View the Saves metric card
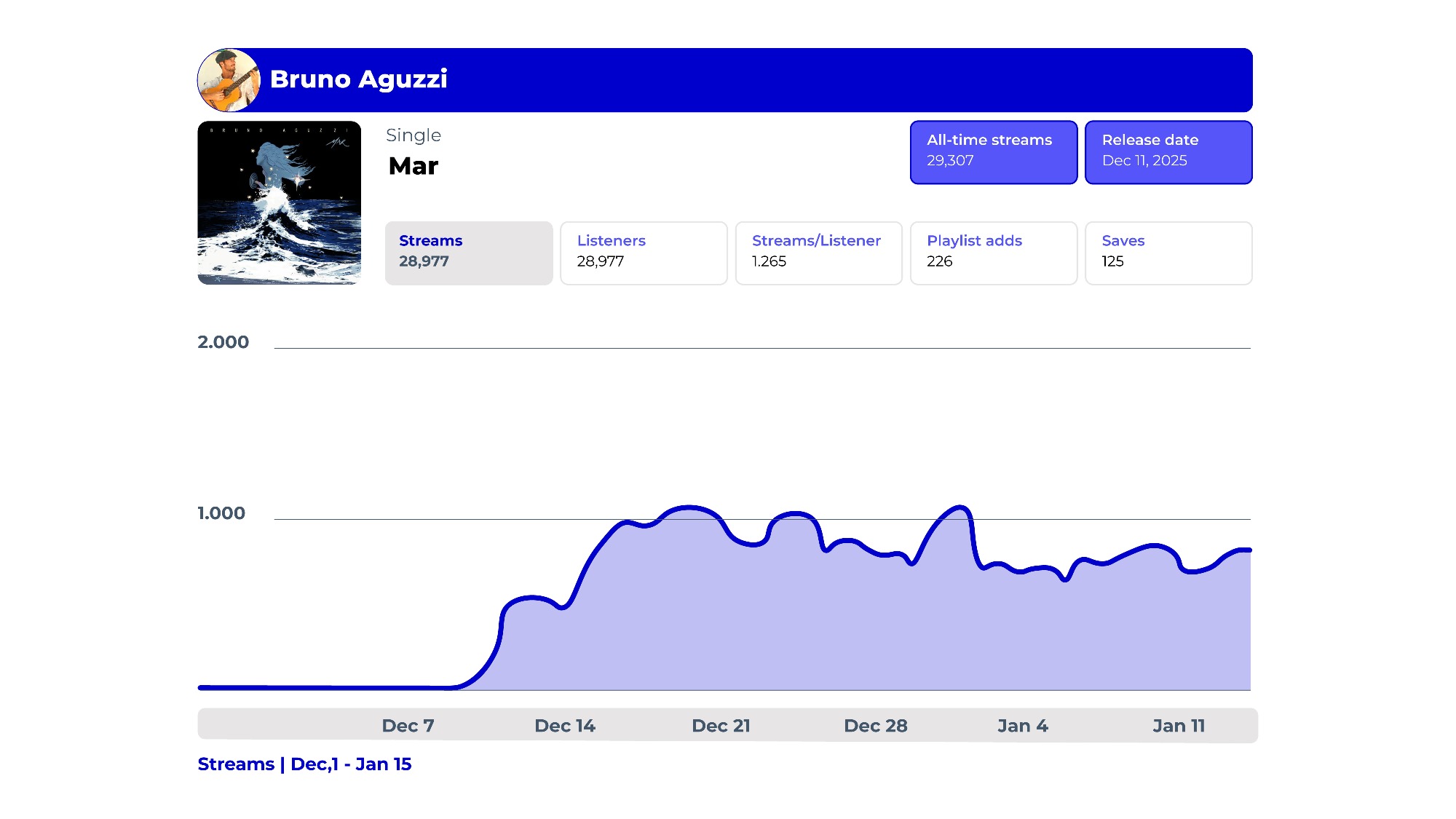The height and width of the screenshot is (819, 1456). [1168, 253]
